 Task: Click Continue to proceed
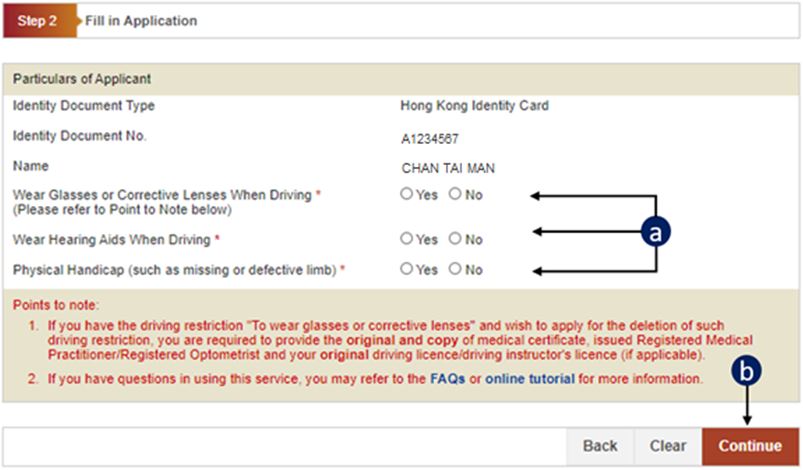click(749, 446)
